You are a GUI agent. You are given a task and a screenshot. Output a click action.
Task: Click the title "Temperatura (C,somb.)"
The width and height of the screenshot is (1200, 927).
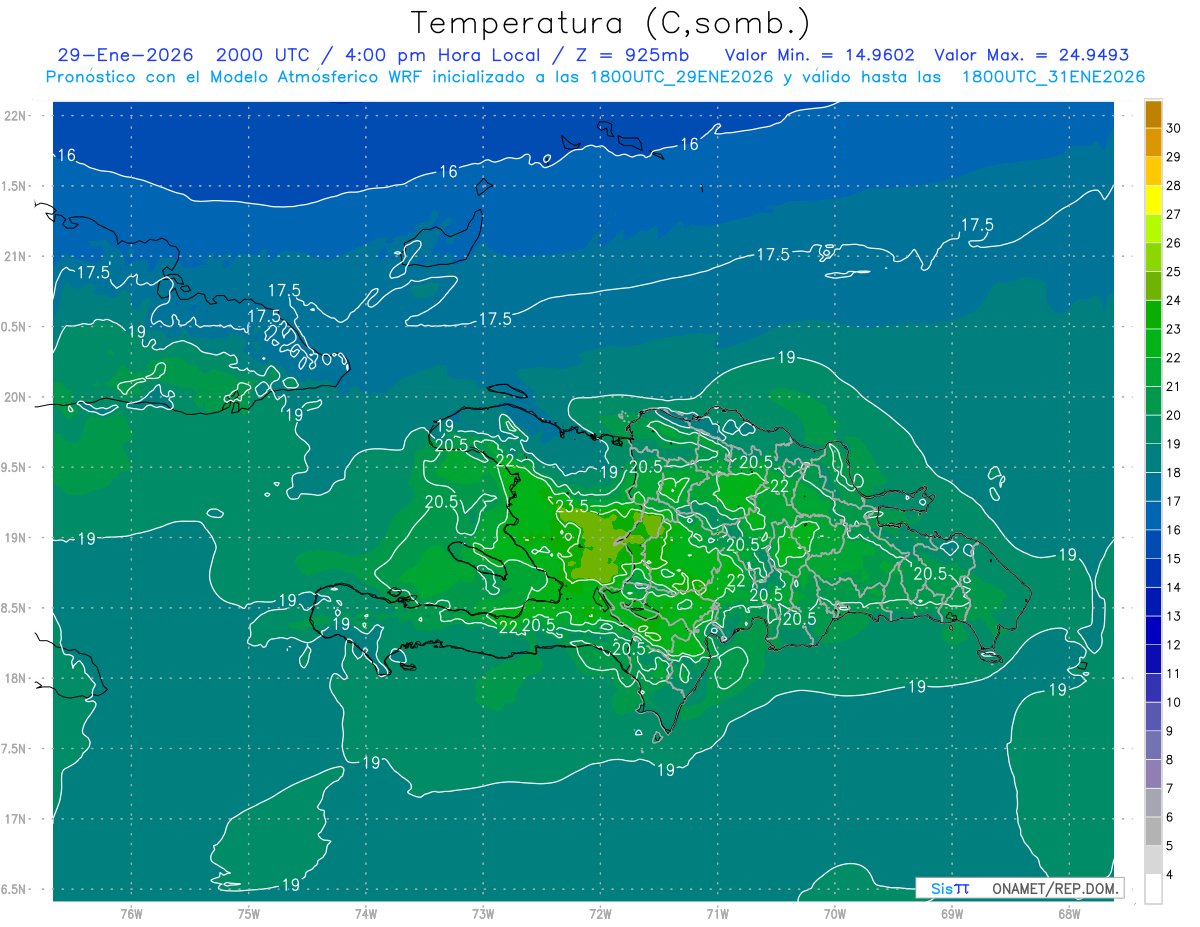611,23
